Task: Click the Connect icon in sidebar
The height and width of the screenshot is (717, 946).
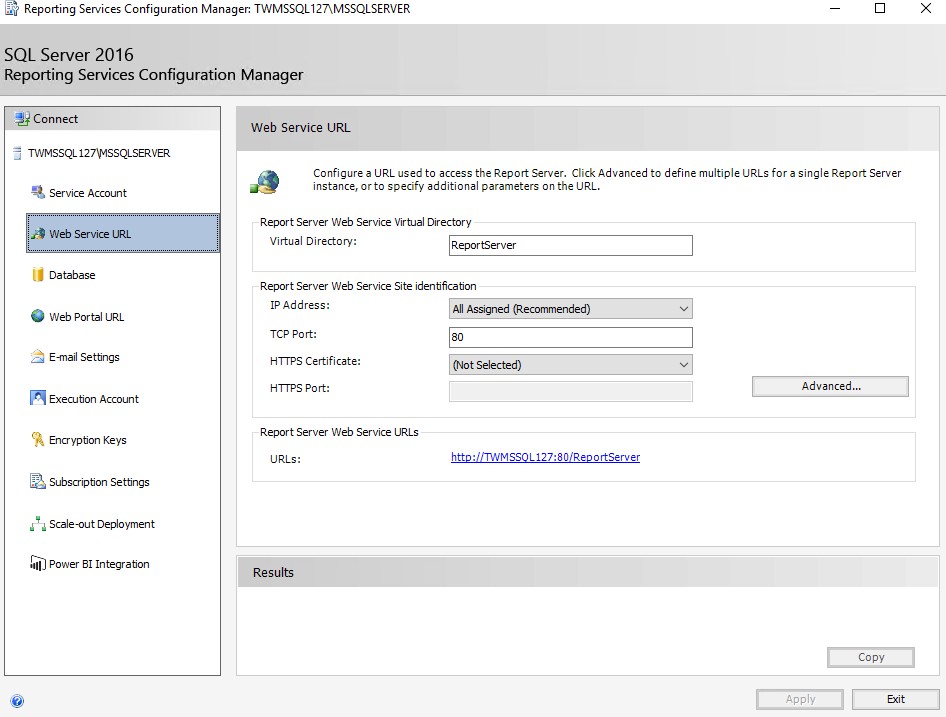Action: tap(22, 119)
